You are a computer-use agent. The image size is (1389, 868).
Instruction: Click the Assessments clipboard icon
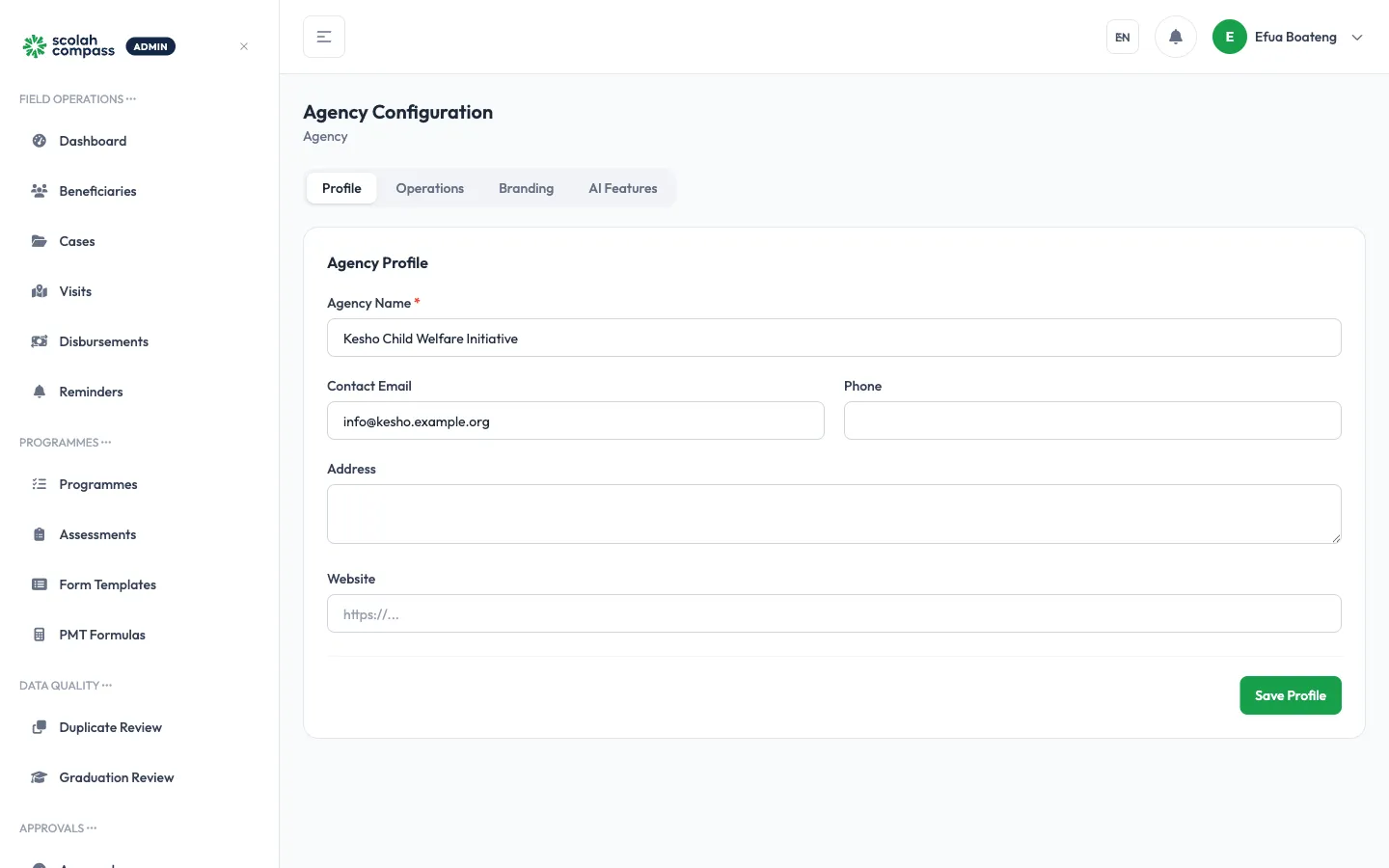pos(40,534)
